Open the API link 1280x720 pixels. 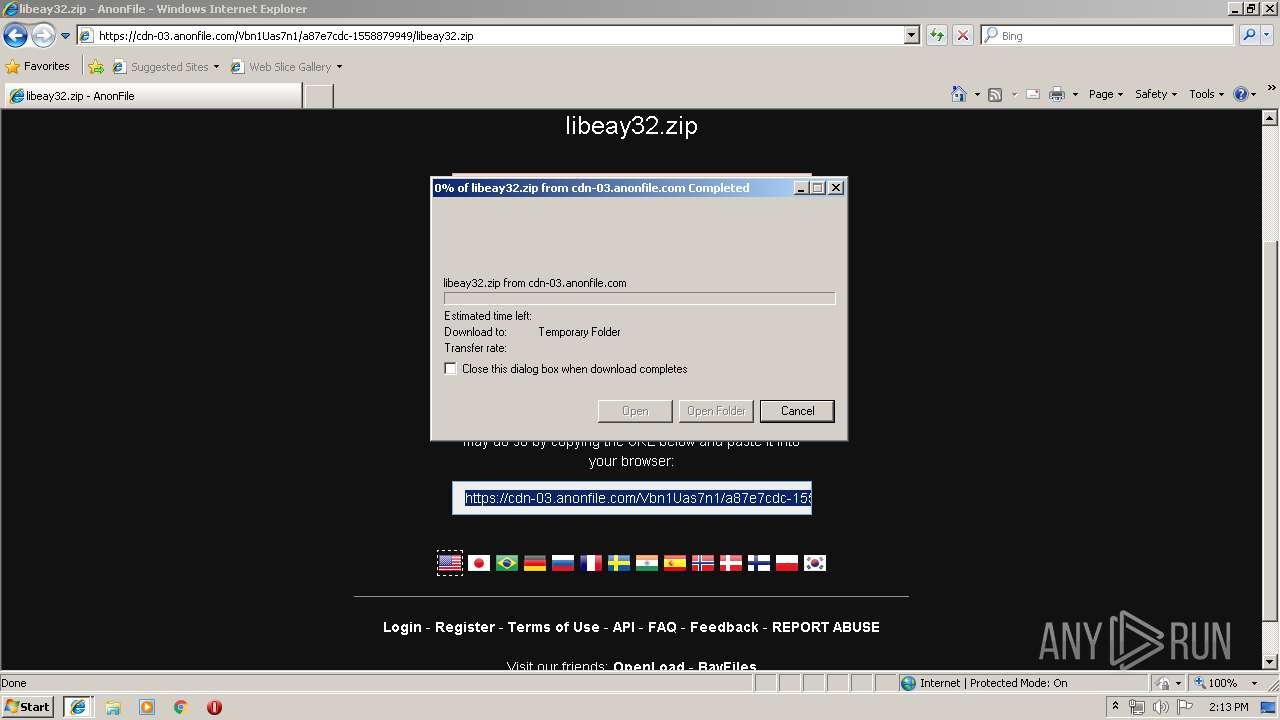(x=624, y=627)
